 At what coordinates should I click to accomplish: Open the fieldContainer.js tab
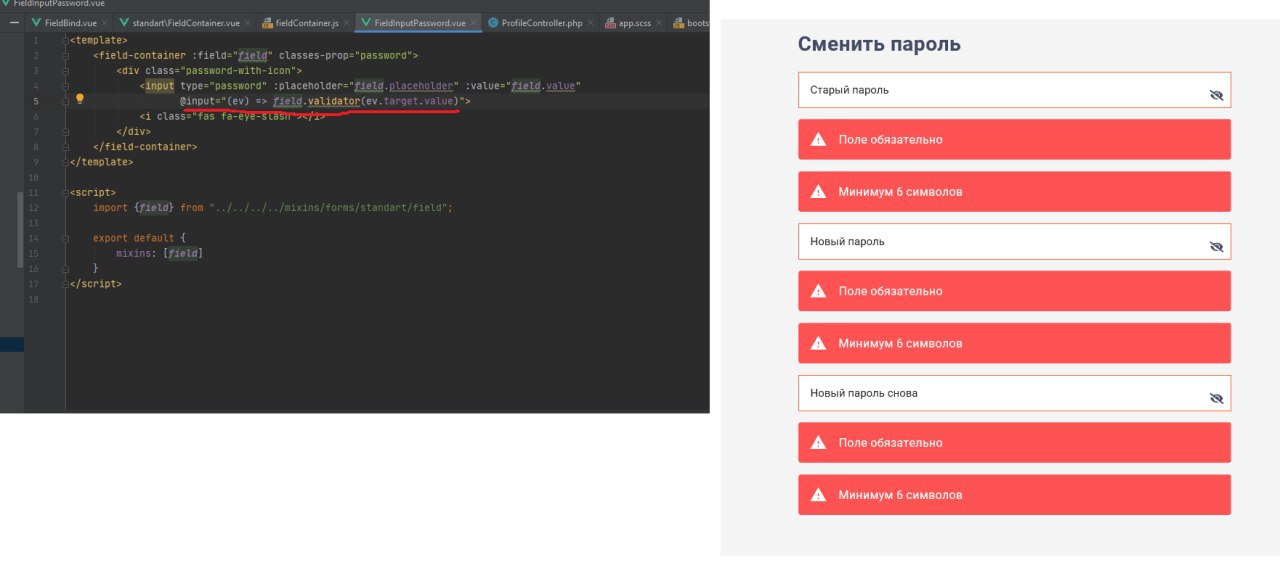(x=306, y=22)
